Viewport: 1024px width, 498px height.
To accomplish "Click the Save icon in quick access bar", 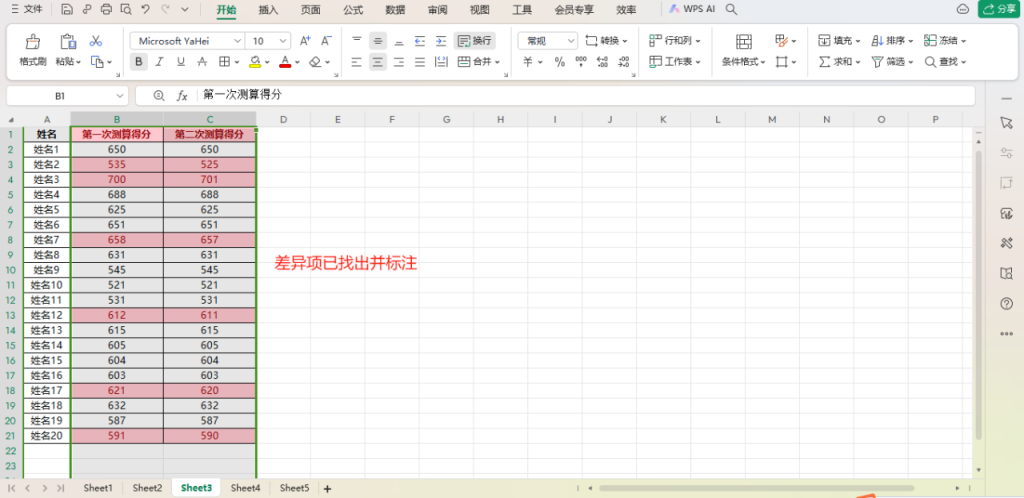I will [x=66, y=9].
